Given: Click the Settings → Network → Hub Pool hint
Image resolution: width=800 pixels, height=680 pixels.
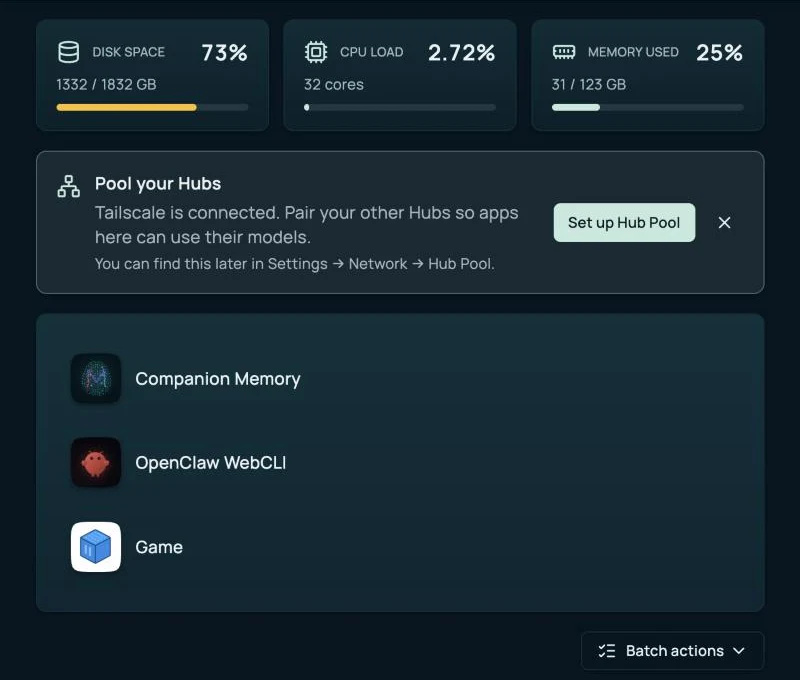Looking at the screenshot, I should [294, 264].
